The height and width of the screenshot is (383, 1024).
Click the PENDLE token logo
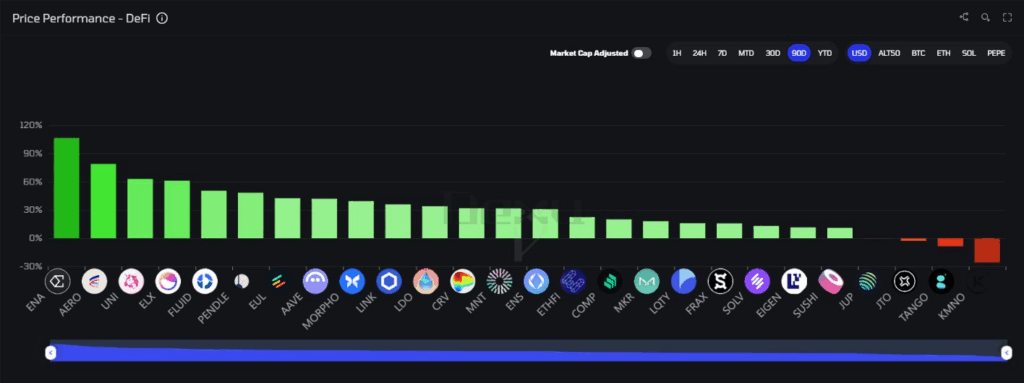pyautogui.click(x=242, y=281)
